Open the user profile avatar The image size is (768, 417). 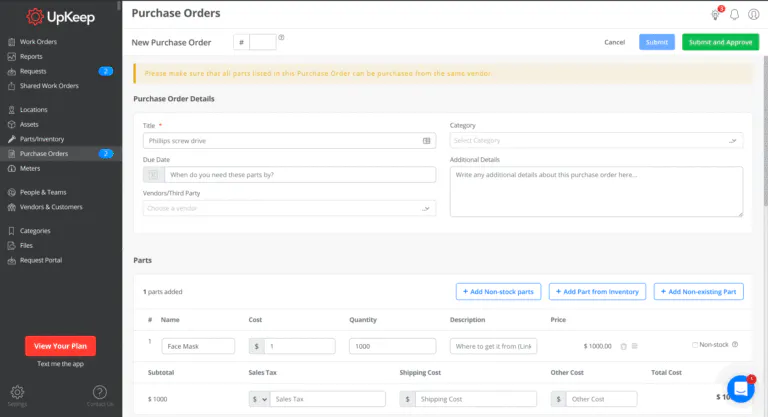[x=753, y=14]
